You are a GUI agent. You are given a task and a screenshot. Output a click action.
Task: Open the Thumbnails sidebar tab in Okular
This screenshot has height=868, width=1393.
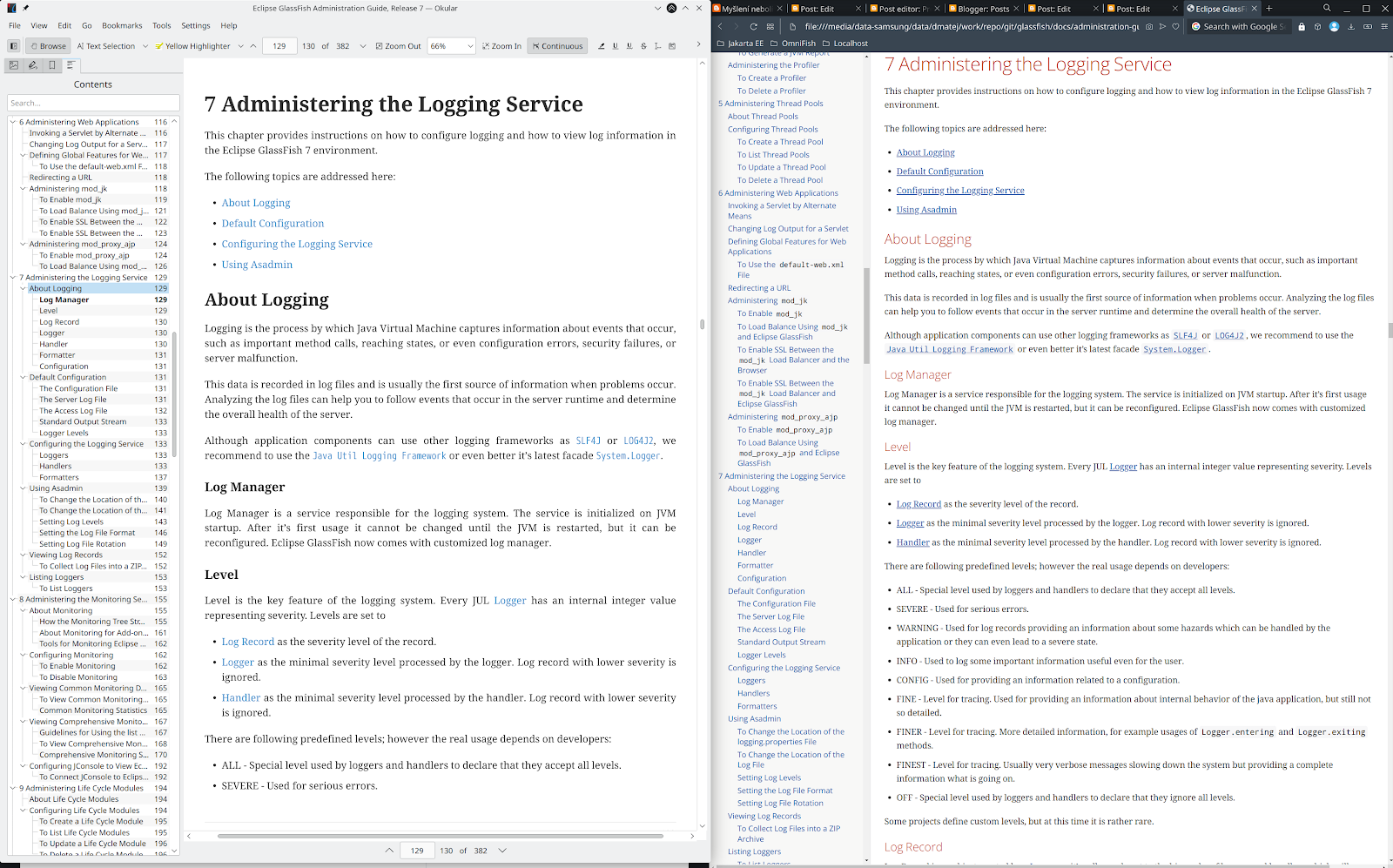[x=14, y=65]
